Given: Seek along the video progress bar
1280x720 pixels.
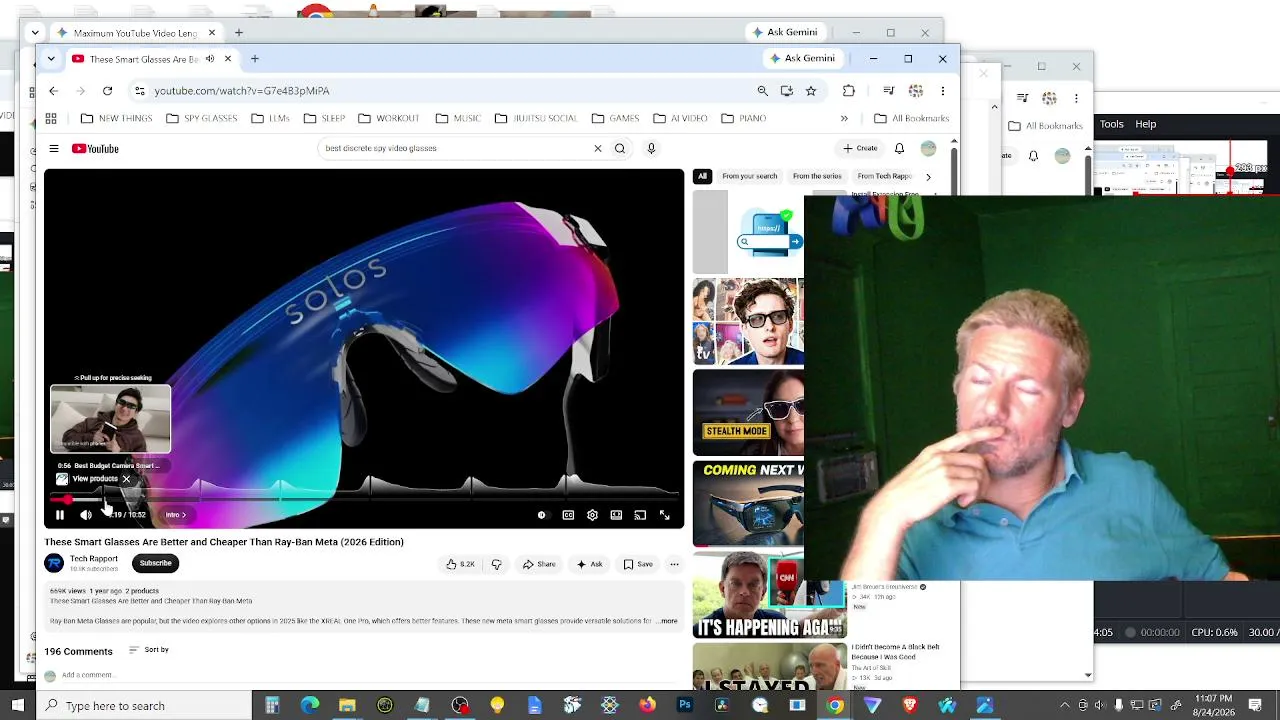Looking at the screenshot, I should point(364,498).
